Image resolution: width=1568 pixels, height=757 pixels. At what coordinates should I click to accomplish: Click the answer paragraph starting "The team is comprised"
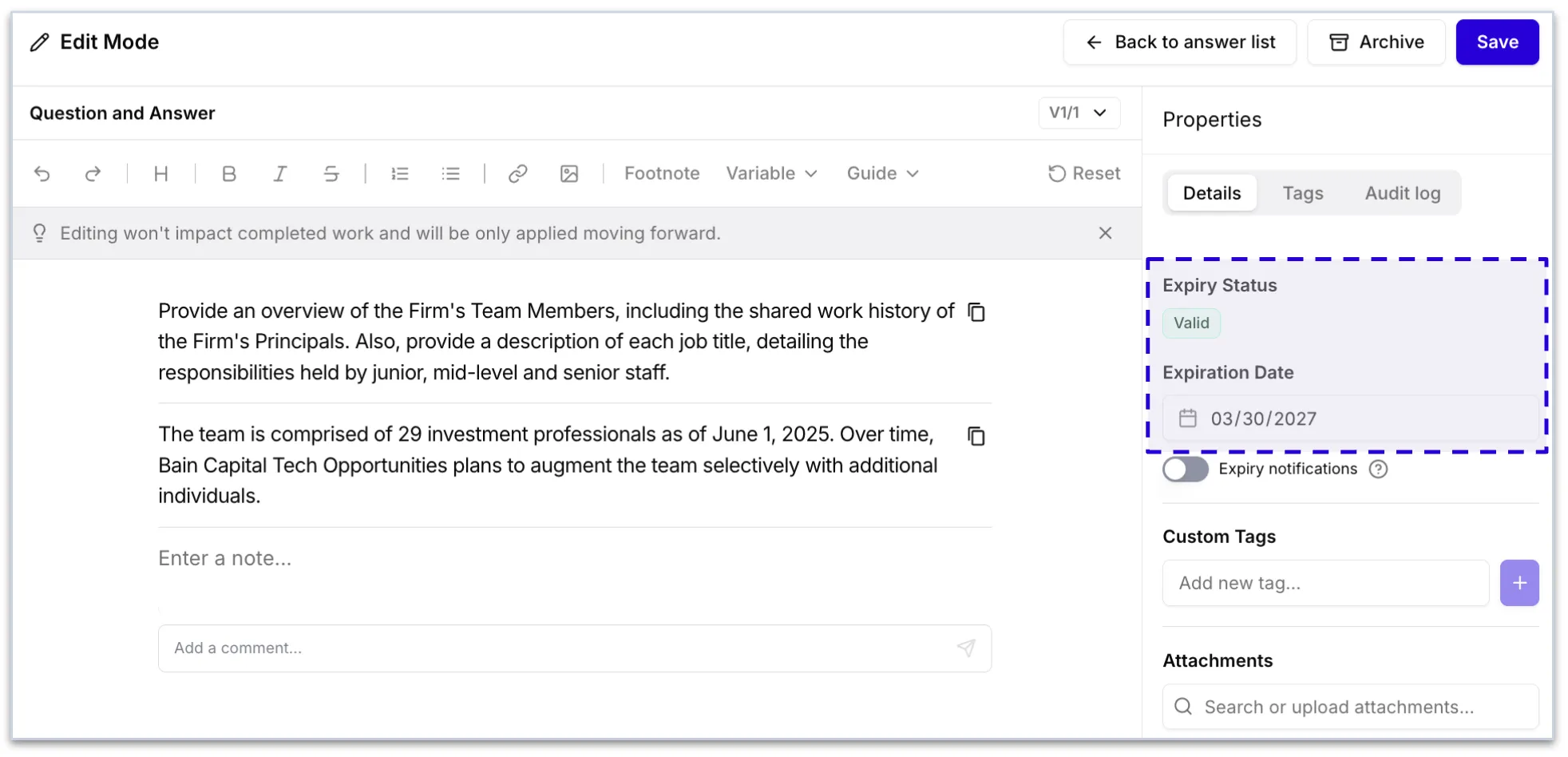pyautogui.click(x=548, y=465)
